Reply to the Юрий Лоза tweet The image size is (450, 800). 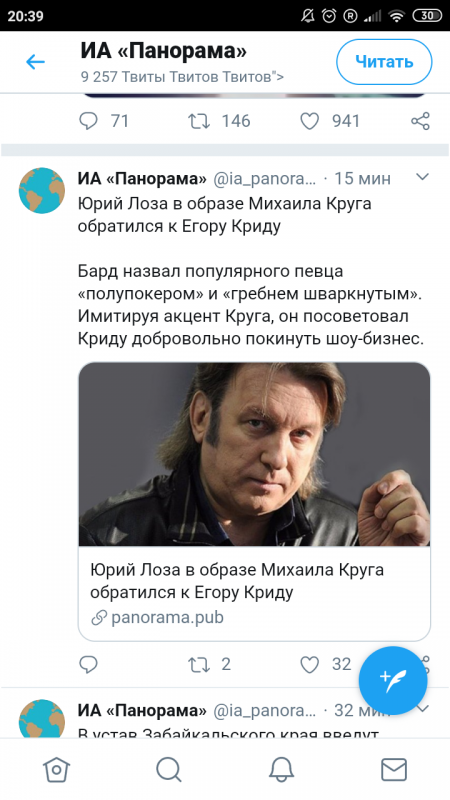coord(88,664)
